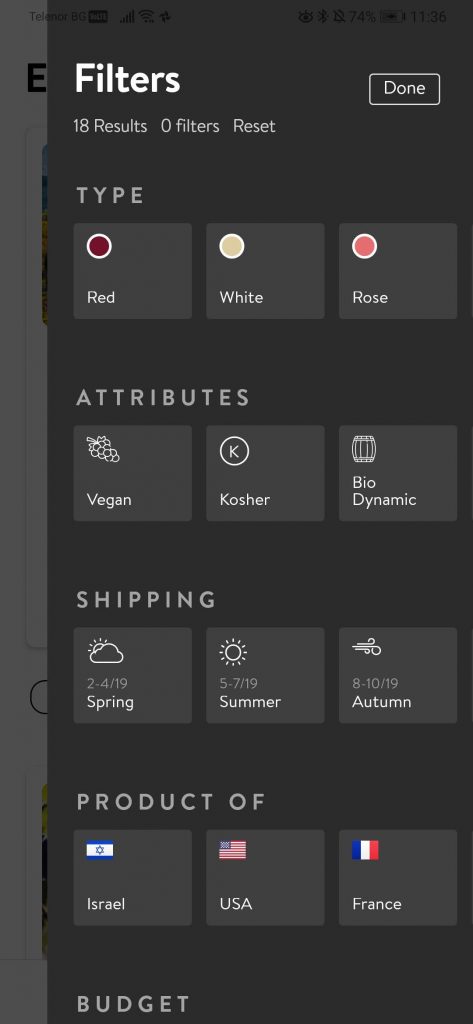Choose the Israel flag icon
The image size is (473, 1024).
[100, 850]
